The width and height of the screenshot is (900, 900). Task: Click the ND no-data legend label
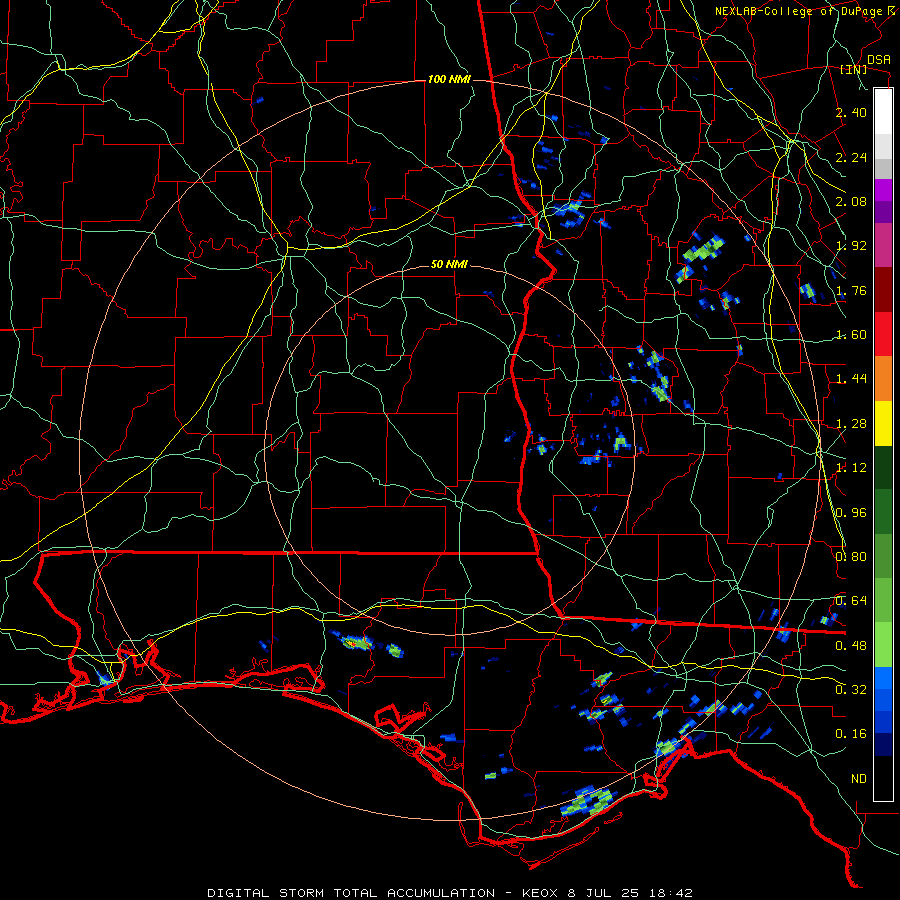(859, 779)
